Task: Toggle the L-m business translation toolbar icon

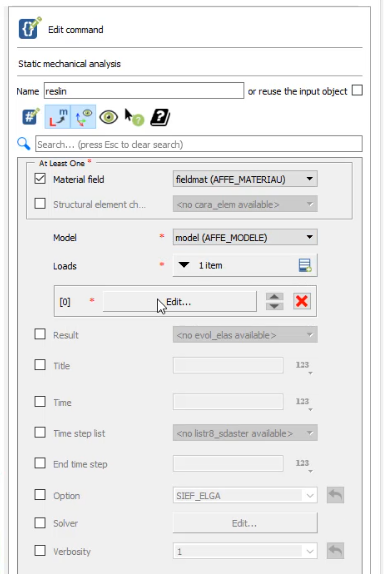Action: pyautogui.click(x=58, y=117)
